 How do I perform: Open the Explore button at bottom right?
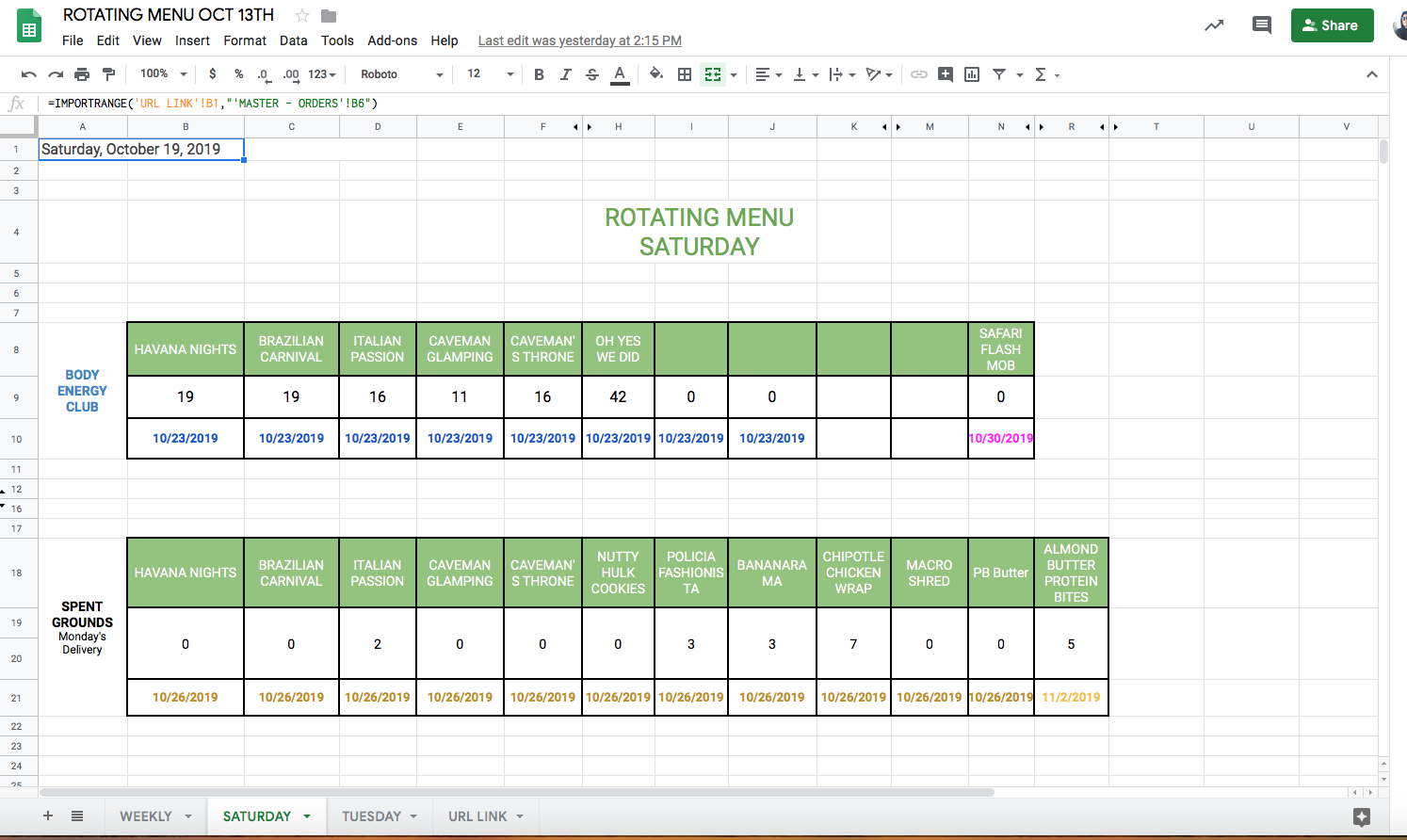click(x=1361, y=816)
